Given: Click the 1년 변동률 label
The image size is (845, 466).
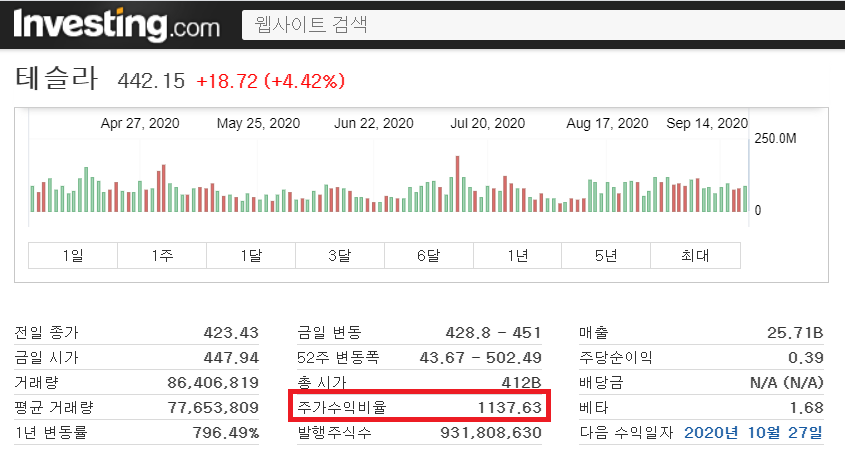Looking at the screenshot, I should [x=51, y=433].
